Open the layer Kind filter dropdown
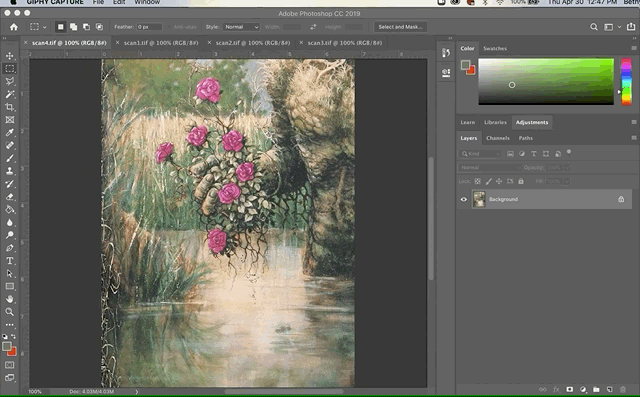 click(x=480, y=154)
